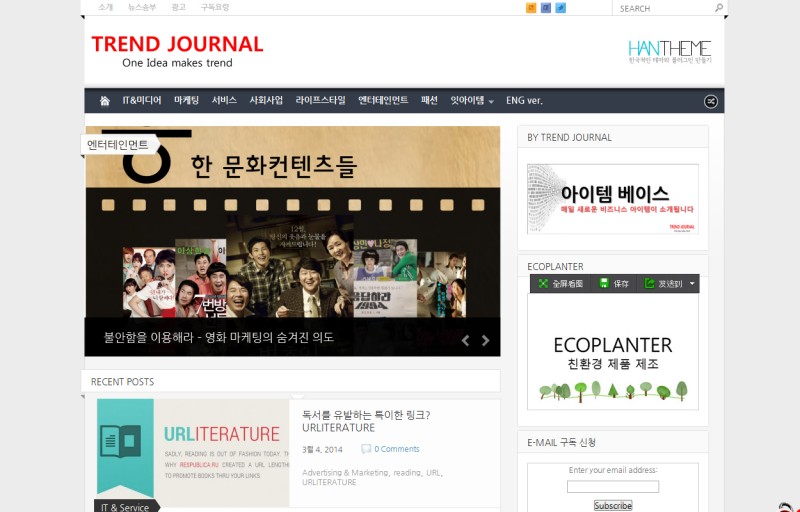Click the 全屏看图 fullscreen view button
Screen dimensions: 800x512
pos(560,284)
